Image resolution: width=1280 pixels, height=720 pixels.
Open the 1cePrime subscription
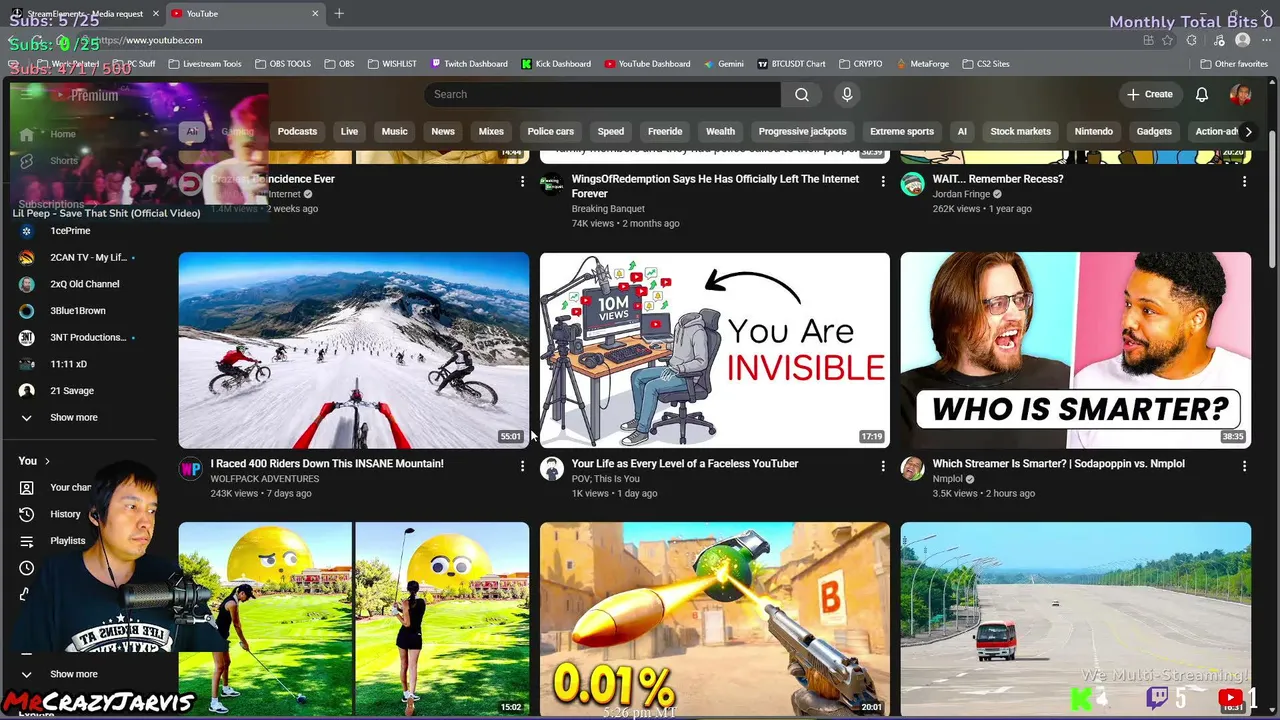point(70,231)
